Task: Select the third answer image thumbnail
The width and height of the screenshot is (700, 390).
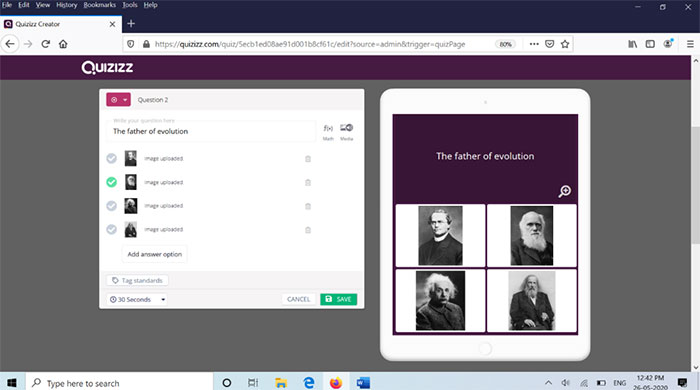Action: click(x=130, y=206)
